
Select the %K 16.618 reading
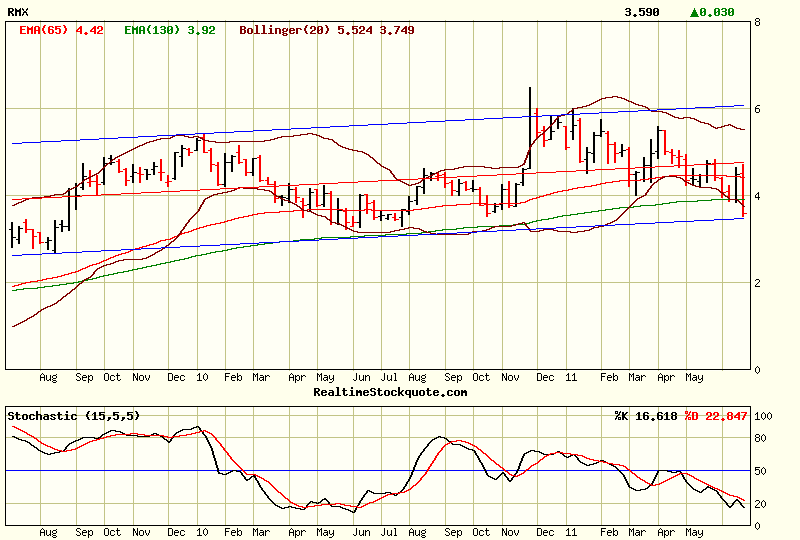[x=646, y=415]
